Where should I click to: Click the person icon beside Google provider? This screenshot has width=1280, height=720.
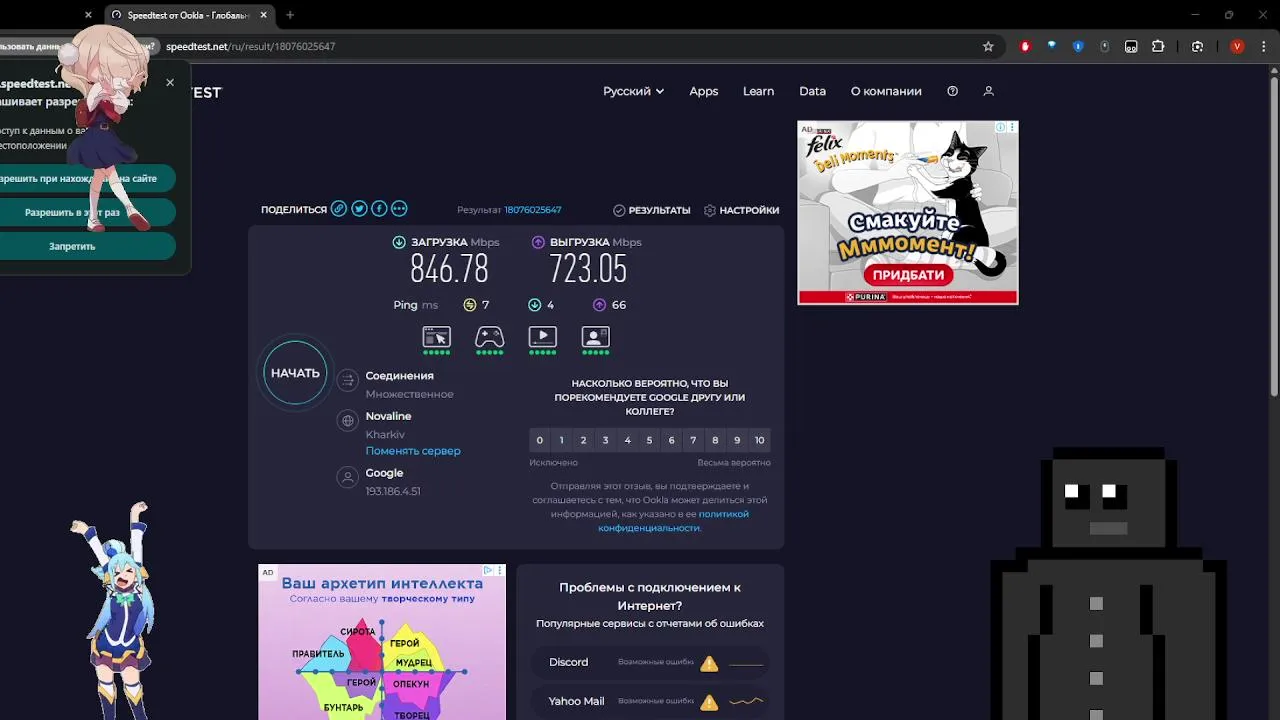(348, 478)
